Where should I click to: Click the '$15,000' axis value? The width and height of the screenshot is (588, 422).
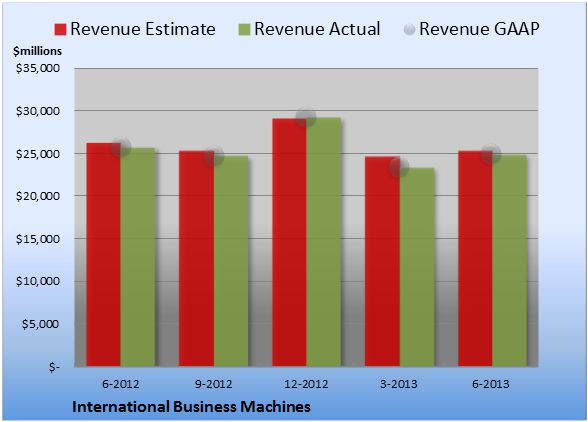pyautogui.click(x=38, y=239)
